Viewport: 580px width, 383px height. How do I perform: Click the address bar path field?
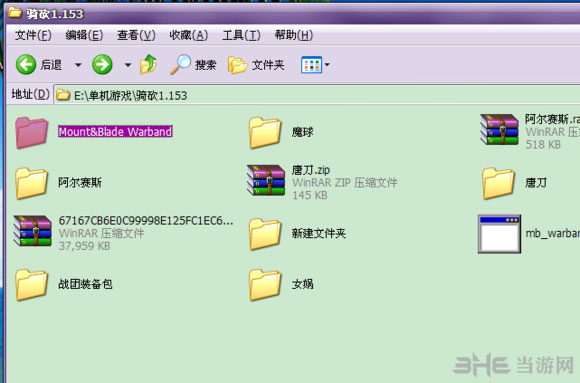click(317, 95)
